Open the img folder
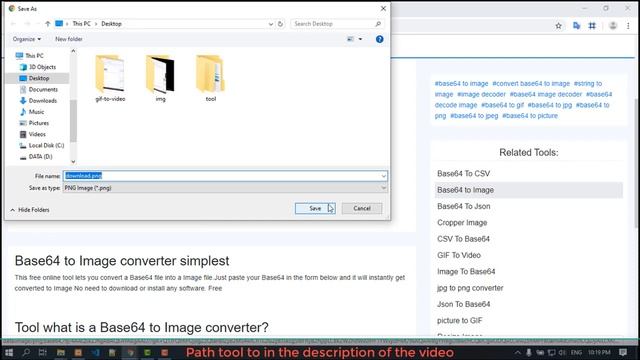This screenshot has width=640, height=360. pyautogui.click(x=160, y=78)
